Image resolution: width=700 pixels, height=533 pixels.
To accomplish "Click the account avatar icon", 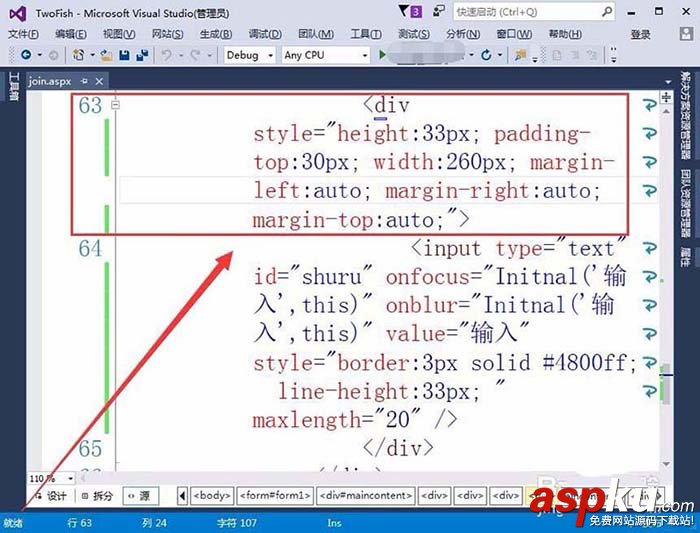I will coord(686,34).
